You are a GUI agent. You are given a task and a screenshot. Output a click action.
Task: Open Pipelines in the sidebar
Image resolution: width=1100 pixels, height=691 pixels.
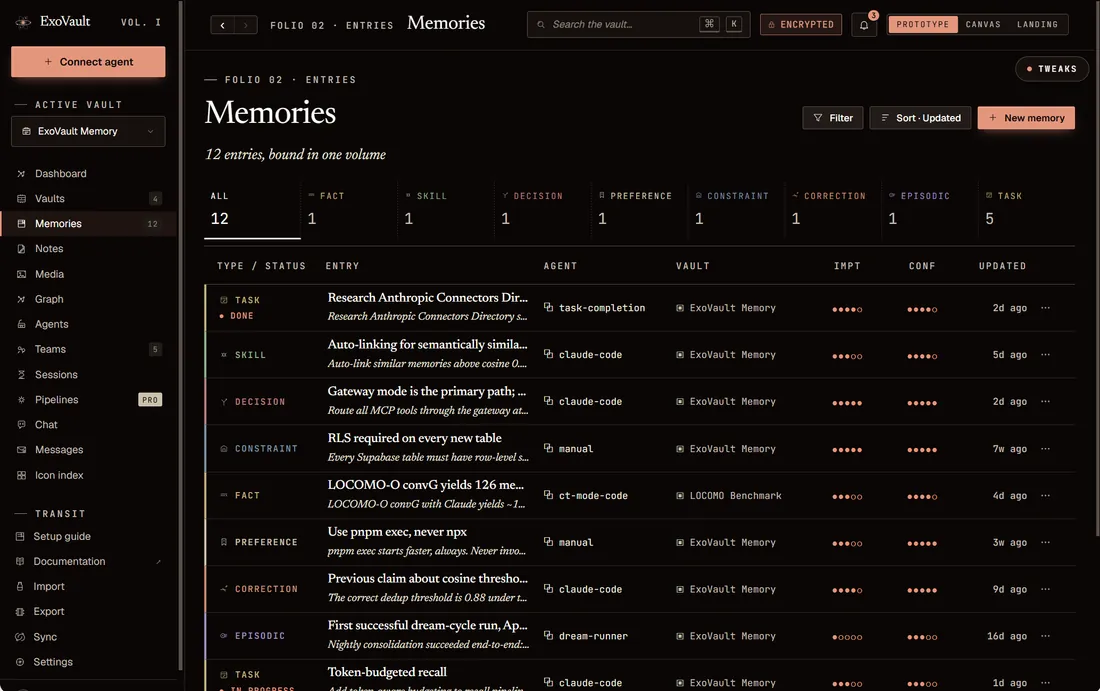pyautogui.click(x=88, y=400)
